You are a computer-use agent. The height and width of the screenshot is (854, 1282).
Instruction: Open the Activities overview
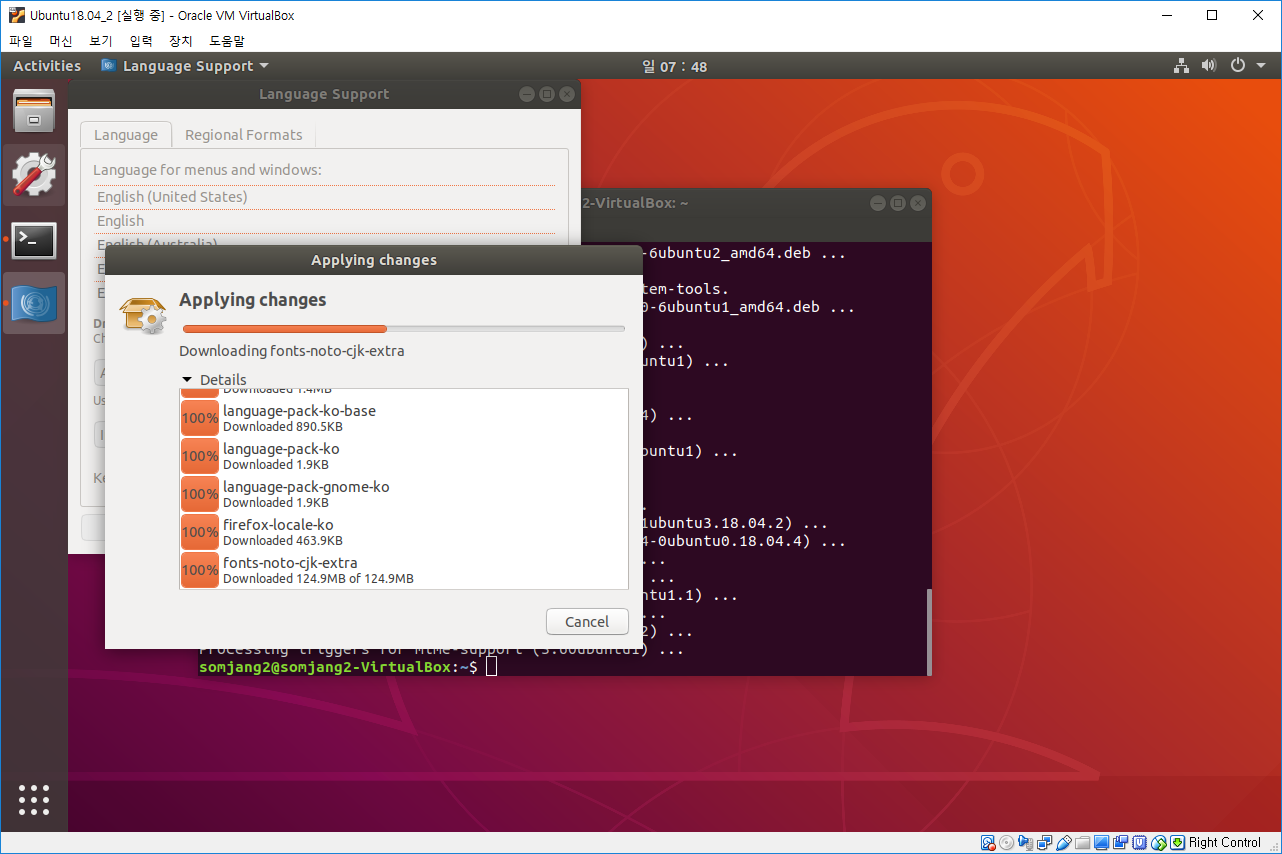coord(47,66)
